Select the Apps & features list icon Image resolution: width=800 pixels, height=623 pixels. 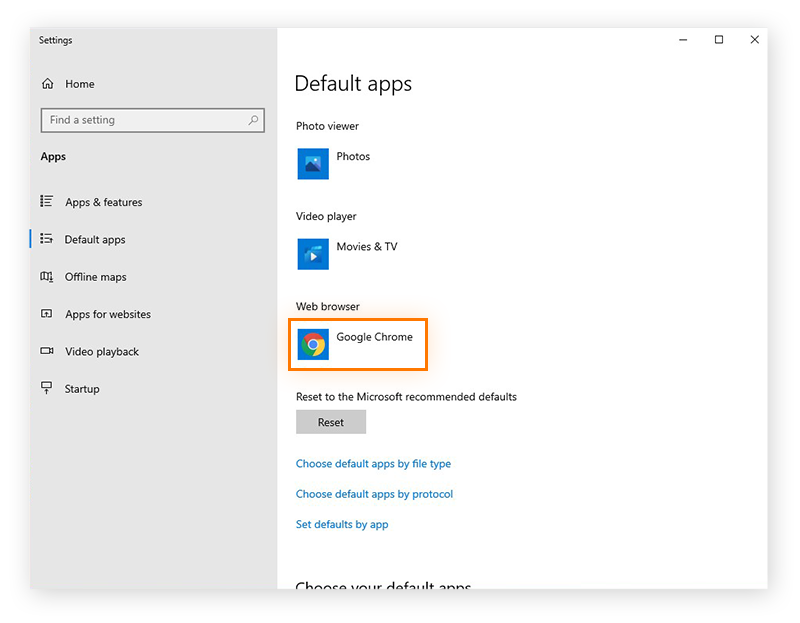click(x=46, y=201)
